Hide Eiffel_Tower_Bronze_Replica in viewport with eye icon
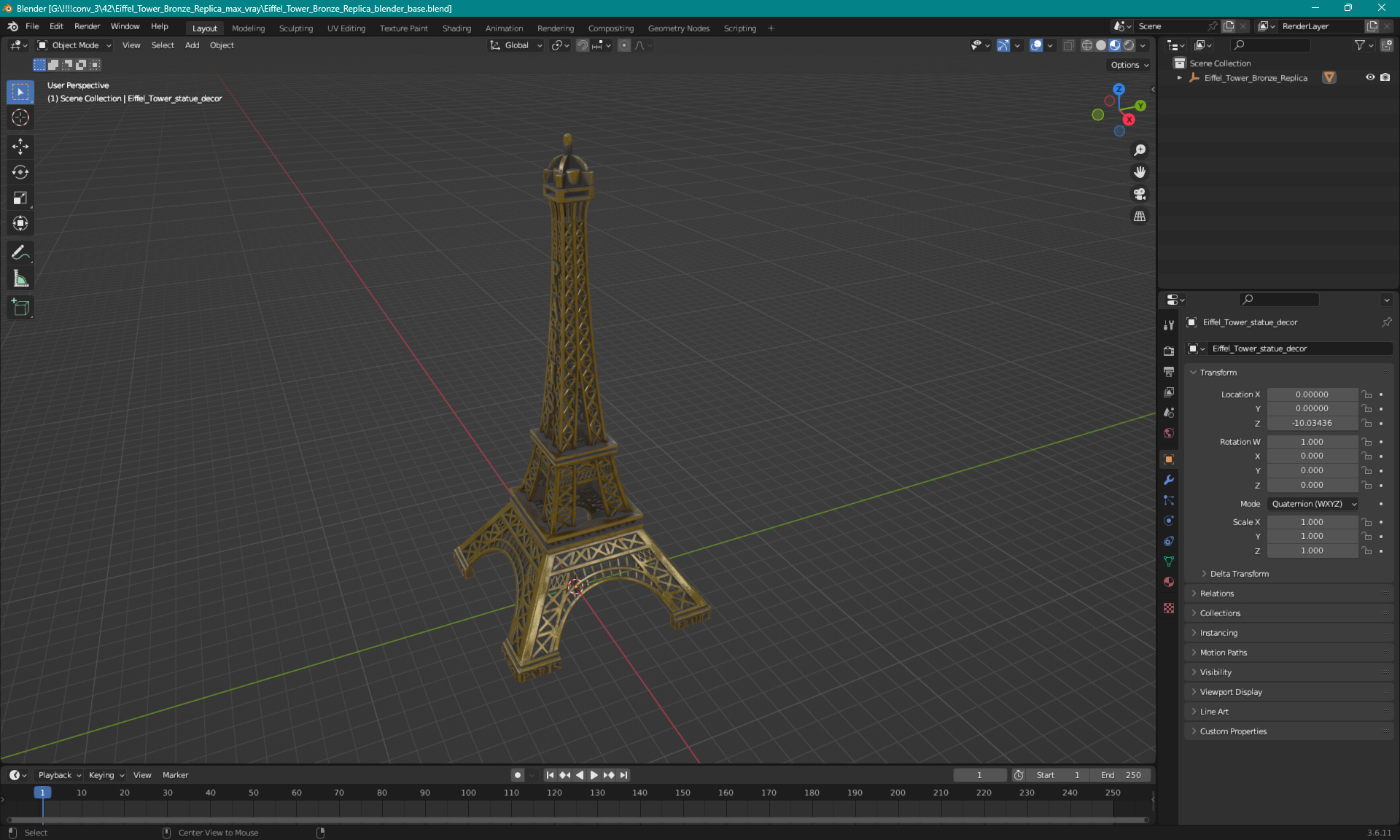This screenshot has width=1400, height=840. tap(1370, 77)
